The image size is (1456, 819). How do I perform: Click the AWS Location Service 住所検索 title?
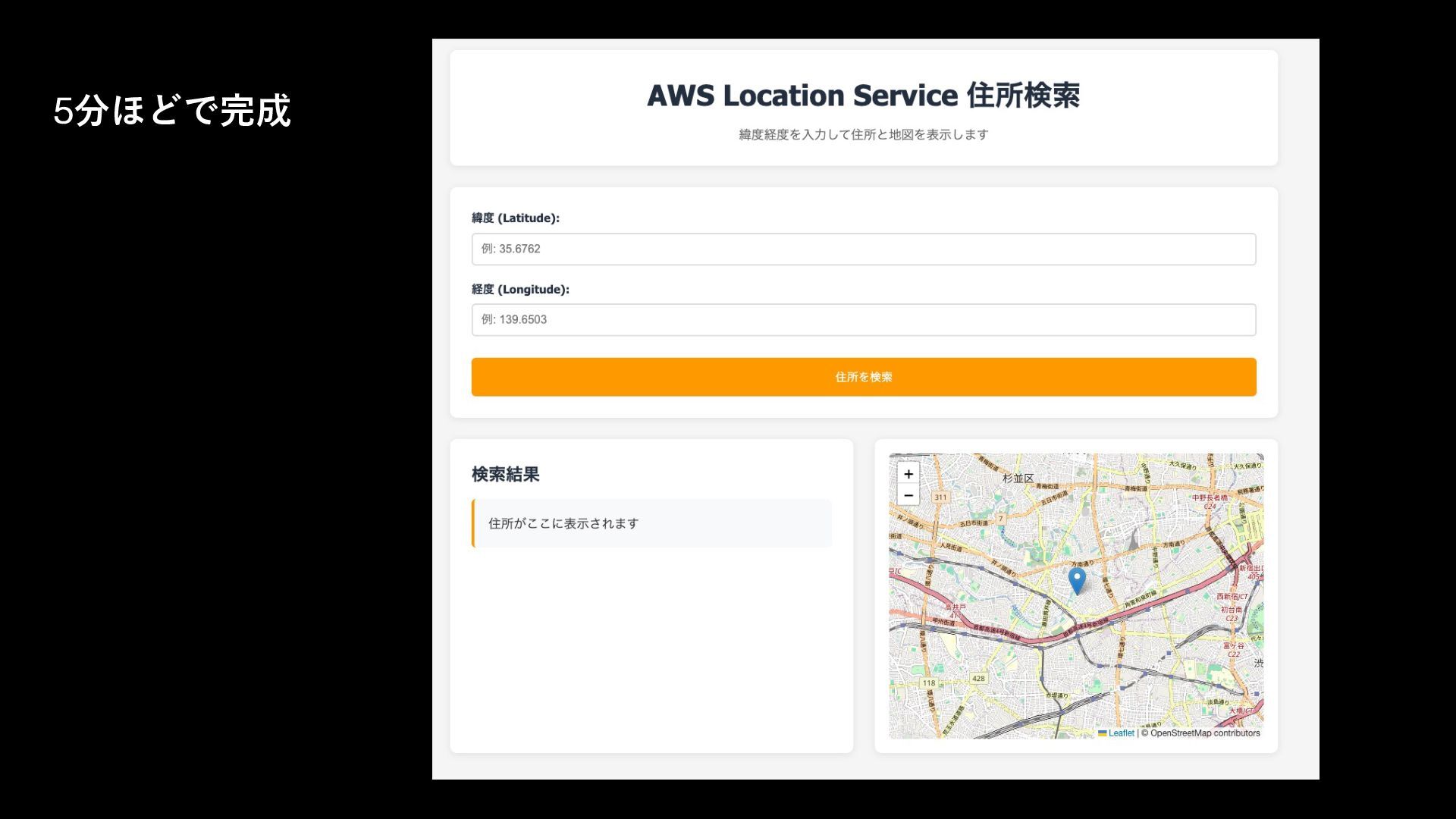pyautogui.click(x=864, y=96)
